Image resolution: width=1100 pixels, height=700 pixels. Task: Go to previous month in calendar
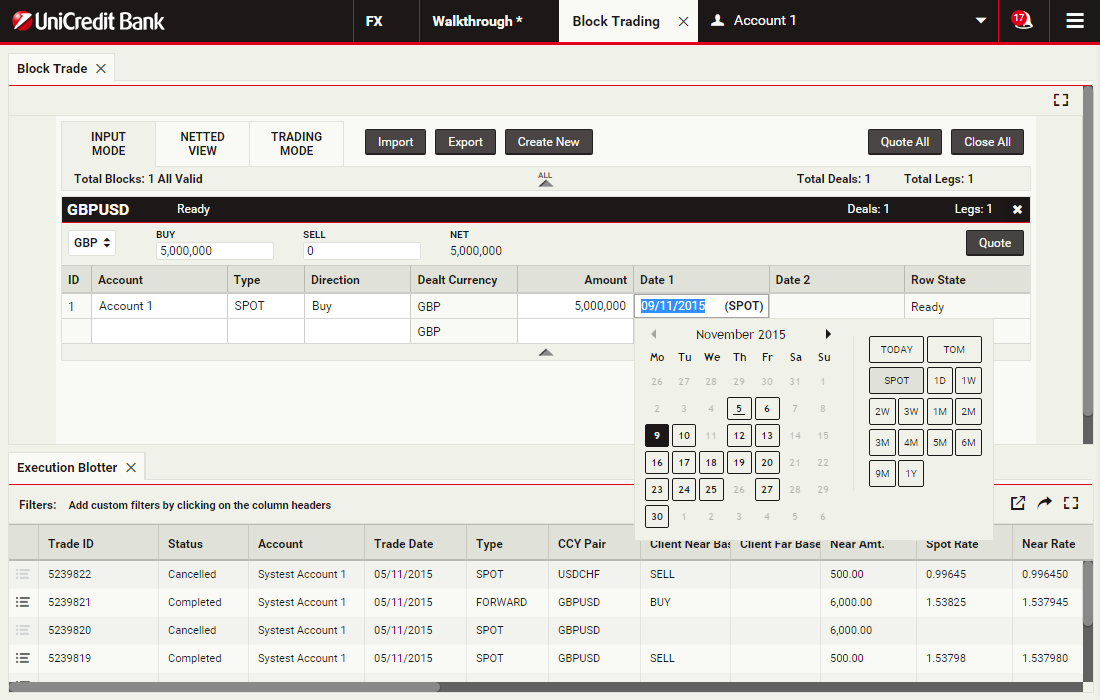[653, 335]
